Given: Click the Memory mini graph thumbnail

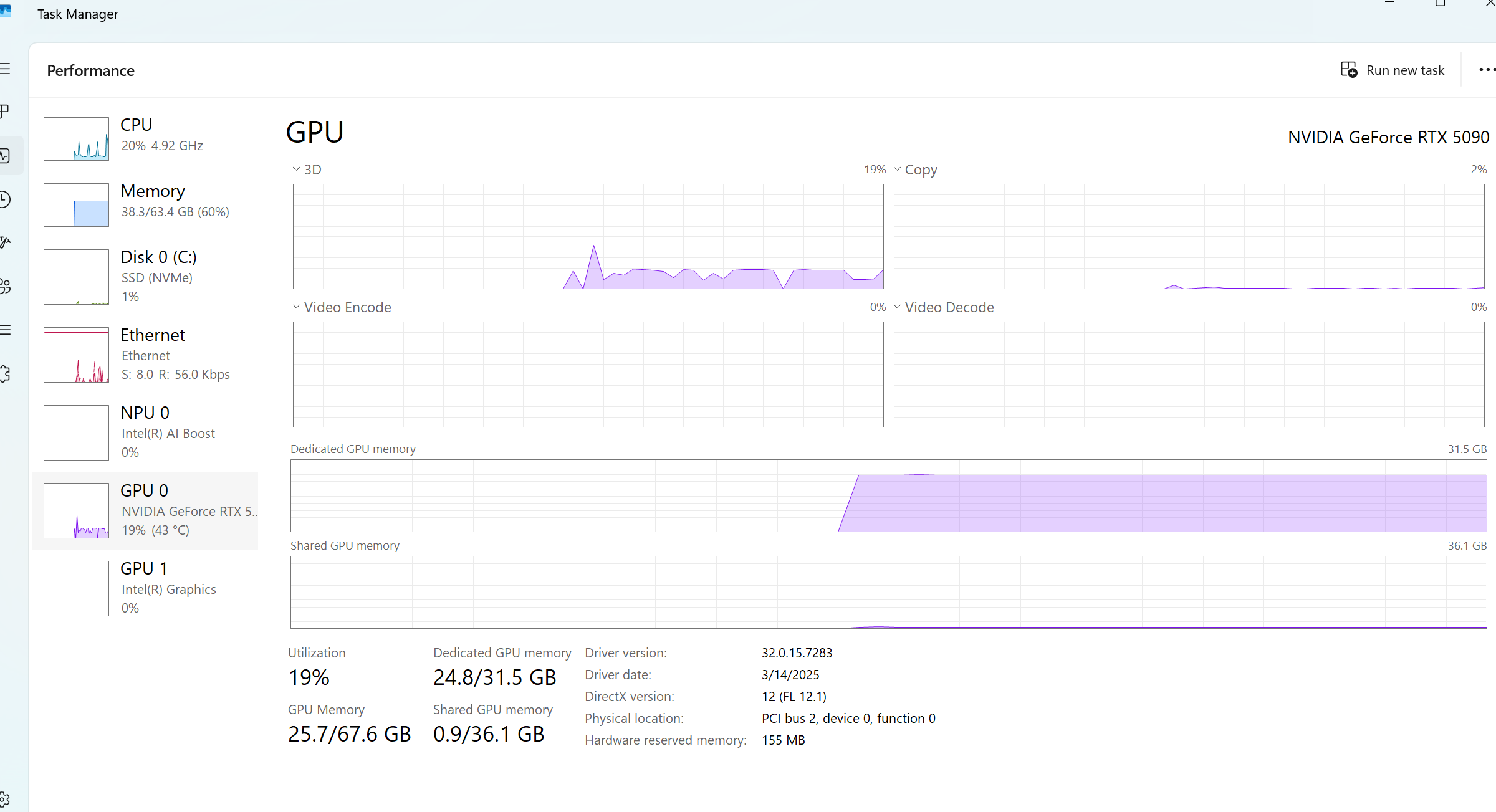Looking at the screenshot, I should click(76, 205).
